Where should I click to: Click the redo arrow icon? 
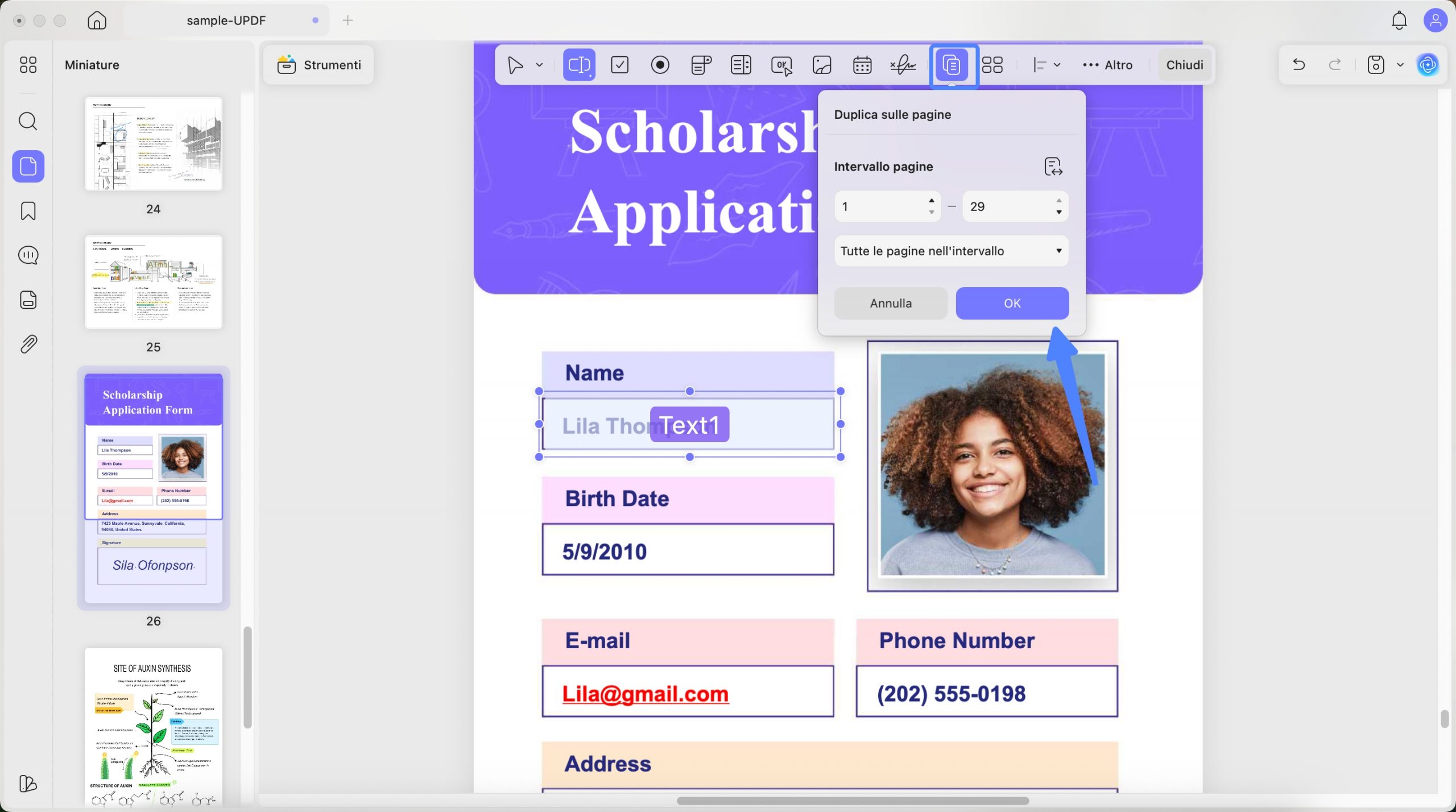coord(1335,64)
